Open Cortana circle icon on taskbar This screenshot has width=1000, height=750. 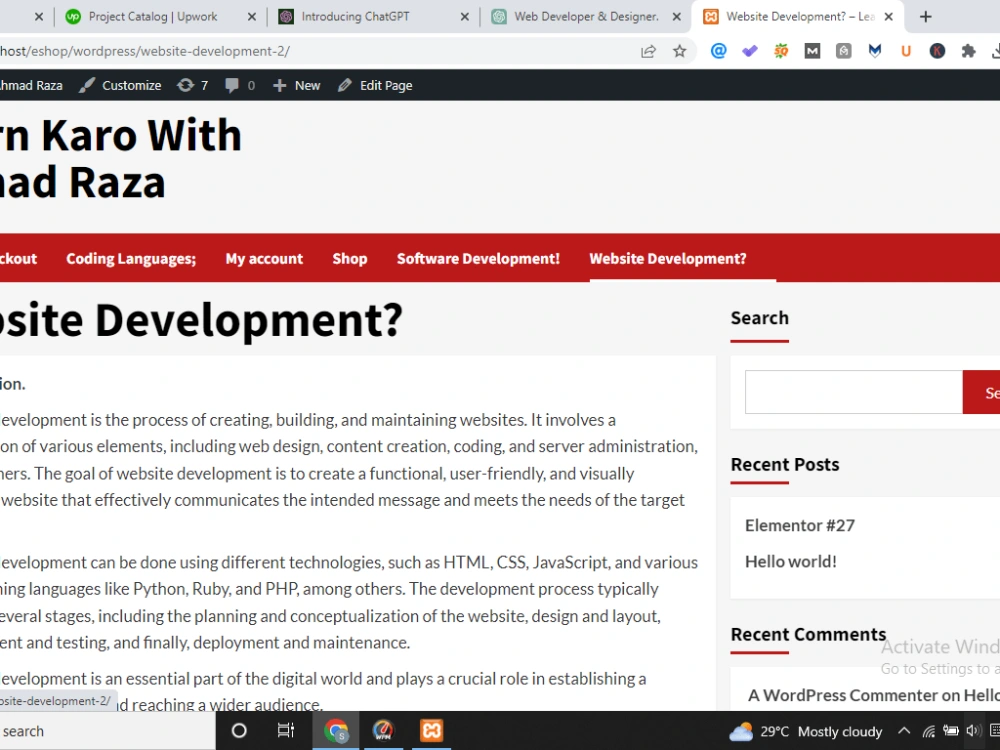coord(239,731)
